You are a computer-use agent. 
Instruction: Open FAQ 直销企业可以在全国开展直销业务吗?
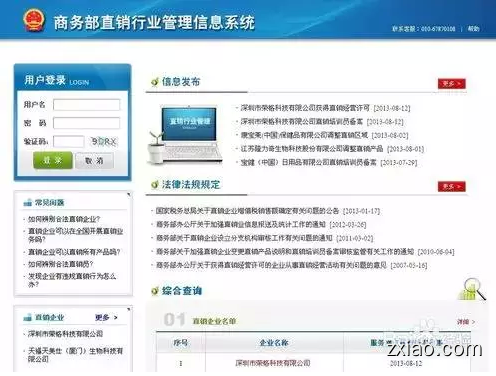[76, 235]
